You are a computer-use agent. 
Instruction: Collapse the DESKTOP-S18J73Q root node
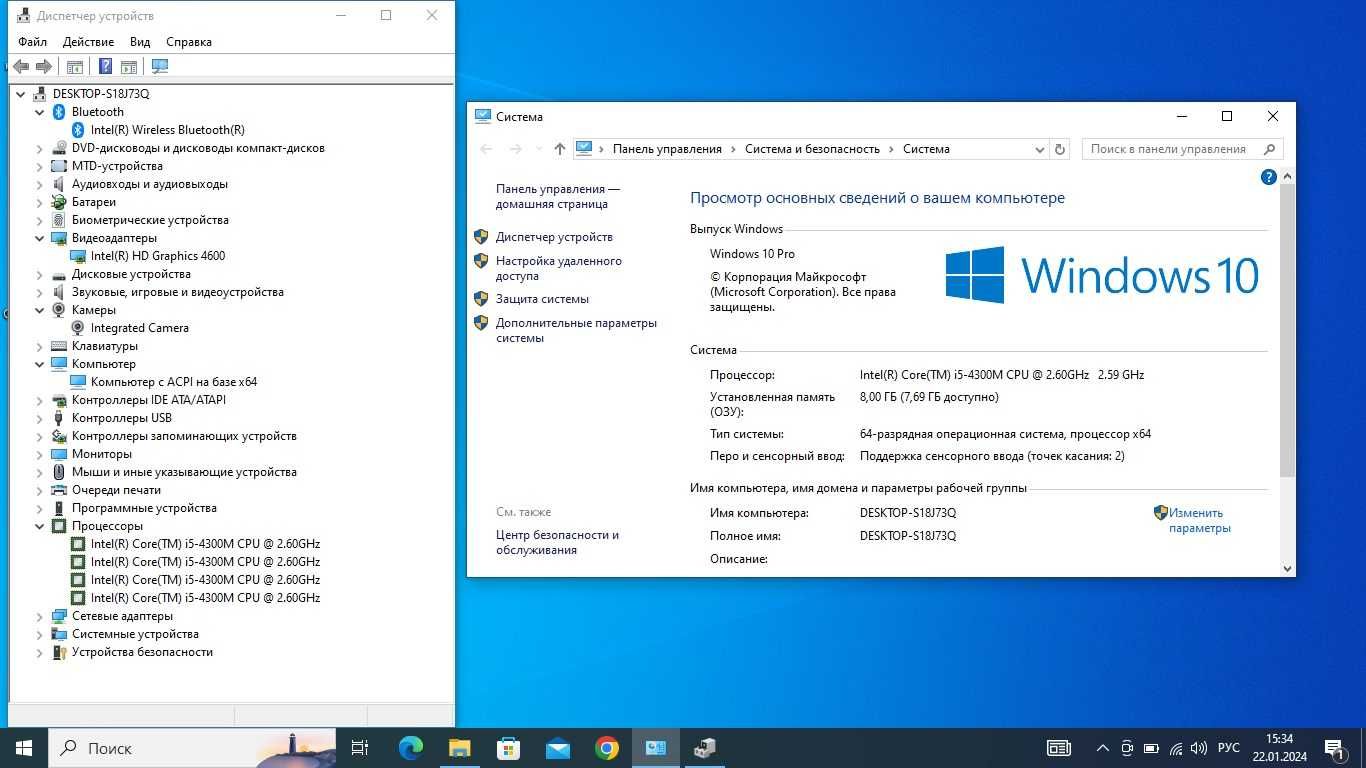[21, 94]
